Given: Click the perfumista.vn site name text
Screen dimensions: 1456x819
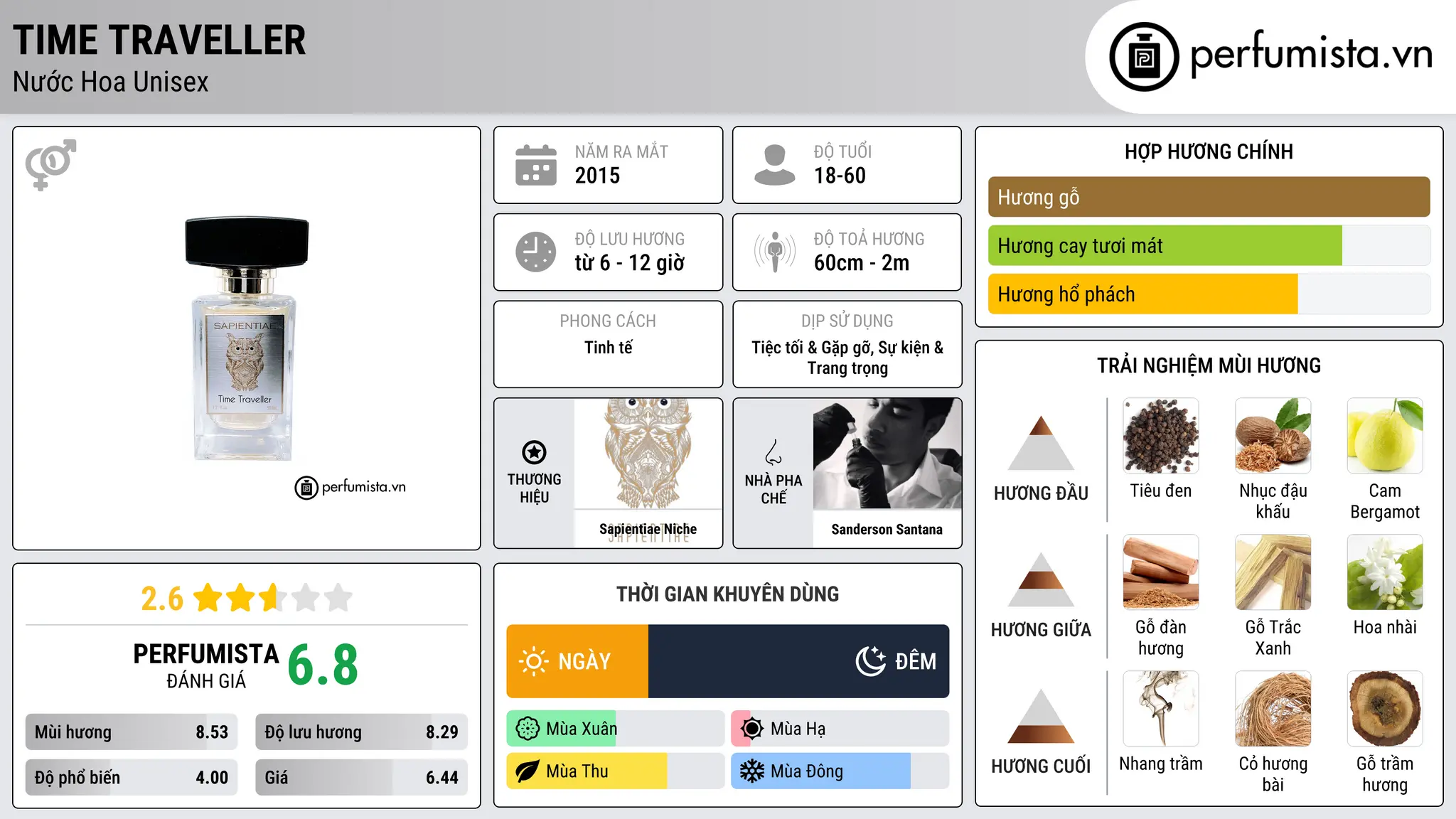Looking at the screenshot, I should tap(1312, 54).
